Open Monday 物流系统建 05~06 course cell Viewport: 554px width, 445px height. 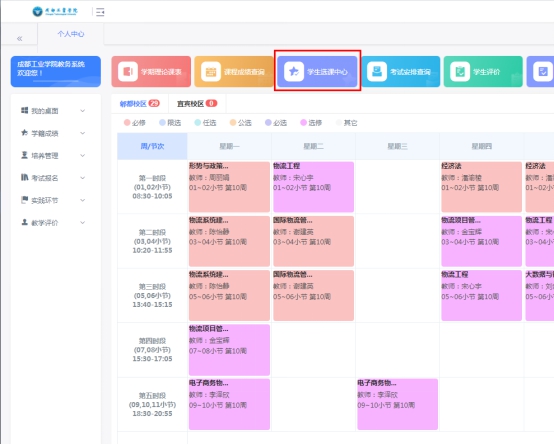click(229, 295)
